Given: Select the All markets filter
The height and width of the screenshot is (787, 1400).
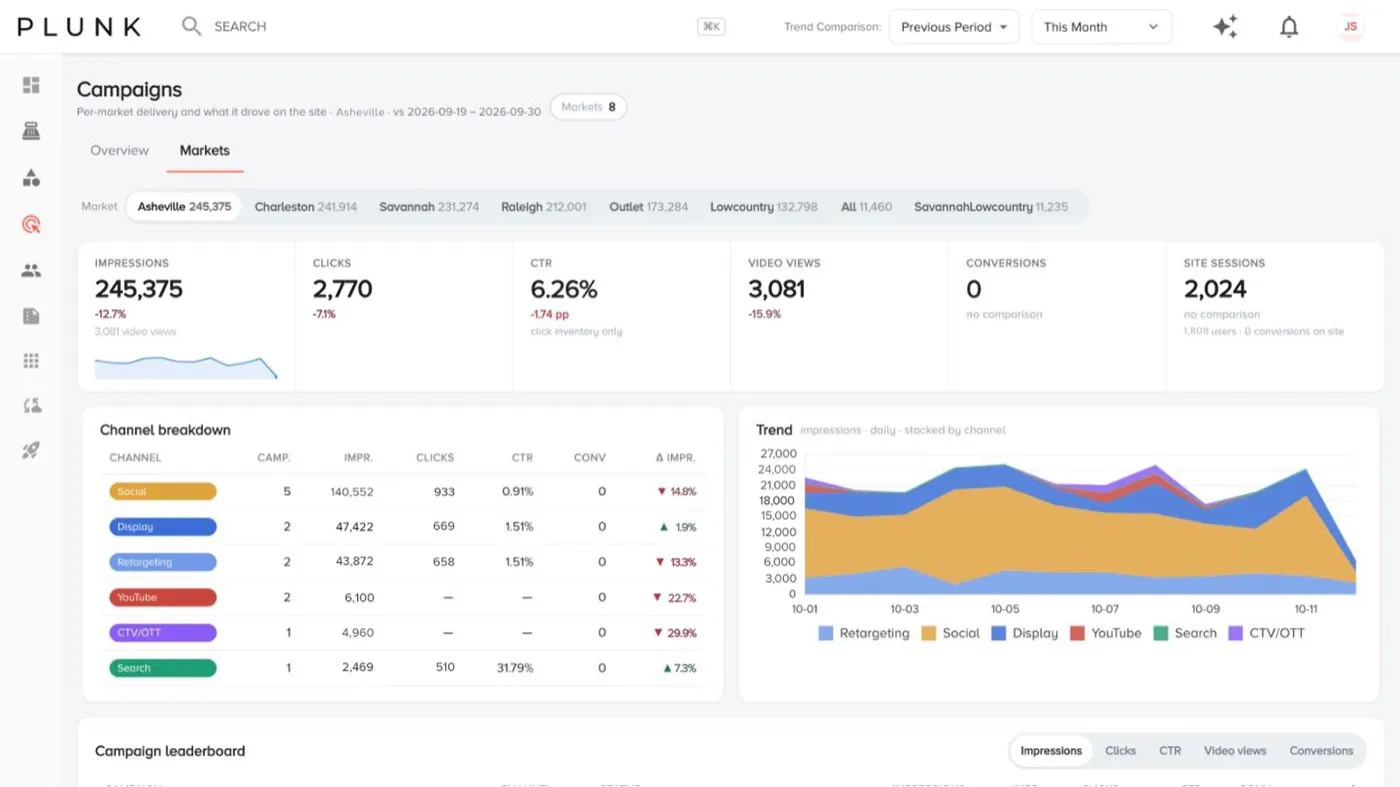Looking at the screenshot, I should click(866, 207).
